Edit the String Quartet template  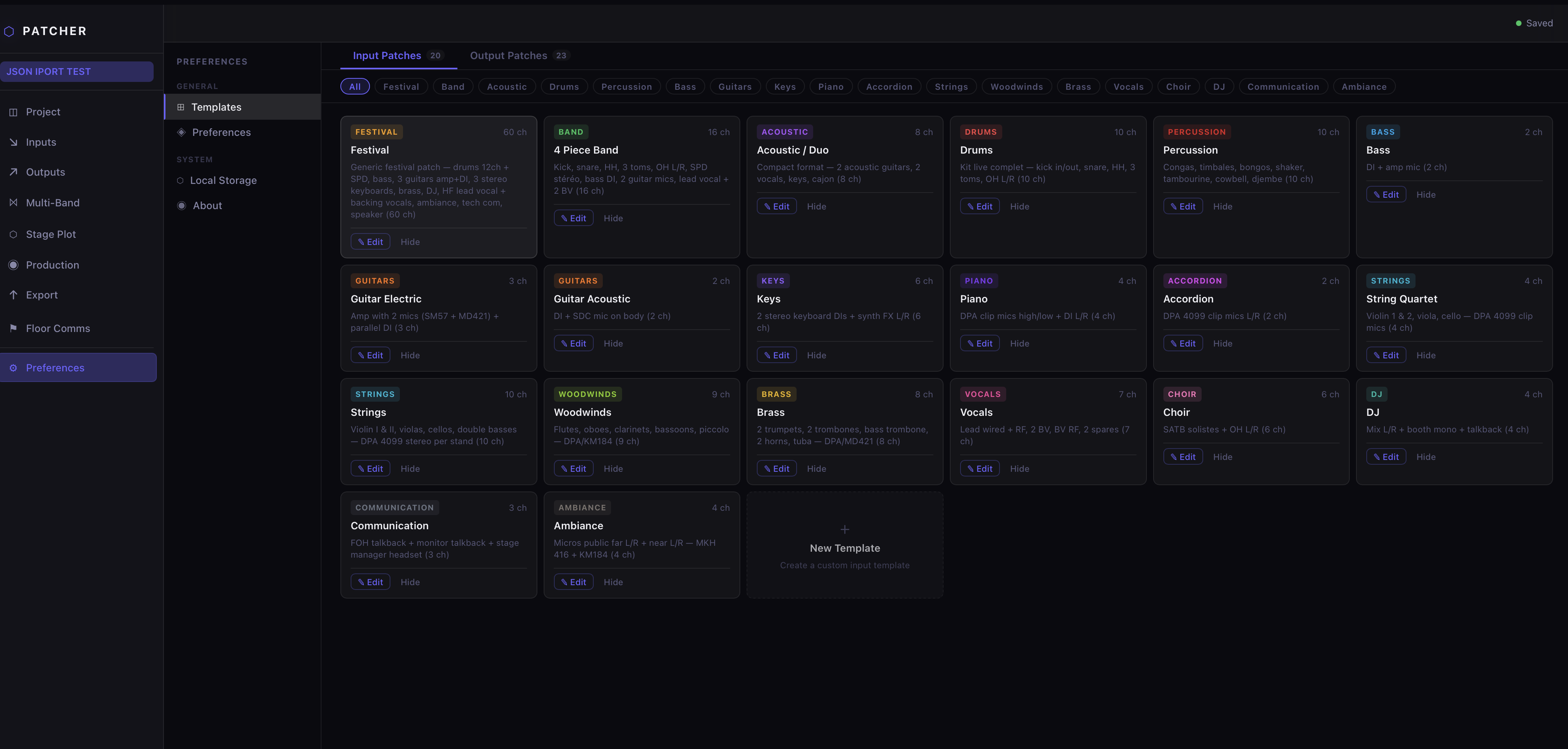(1386, 355)
